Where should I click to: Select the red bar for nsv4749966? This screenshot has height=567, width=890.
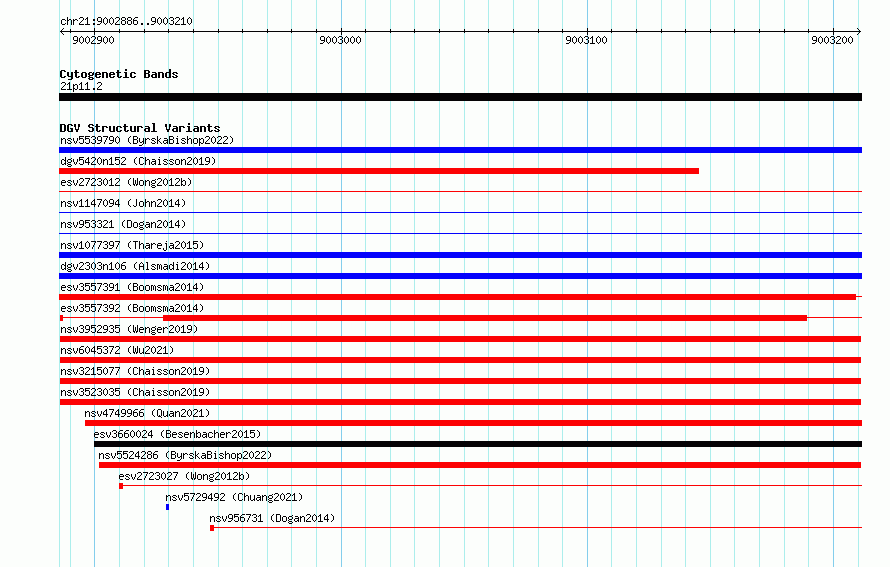pyautogui.click(x=473, y=423)
